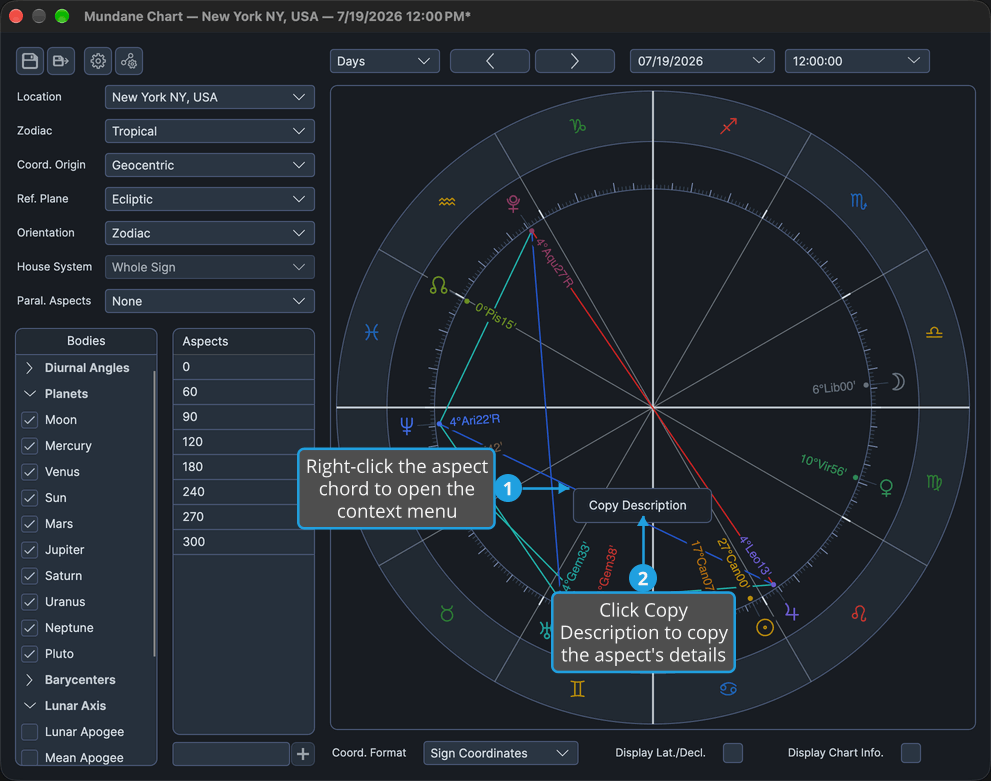The width and height of the screenshot is (991, 781).
Task: Click the Aquarius sign symbol
Action: click(447, 202)
